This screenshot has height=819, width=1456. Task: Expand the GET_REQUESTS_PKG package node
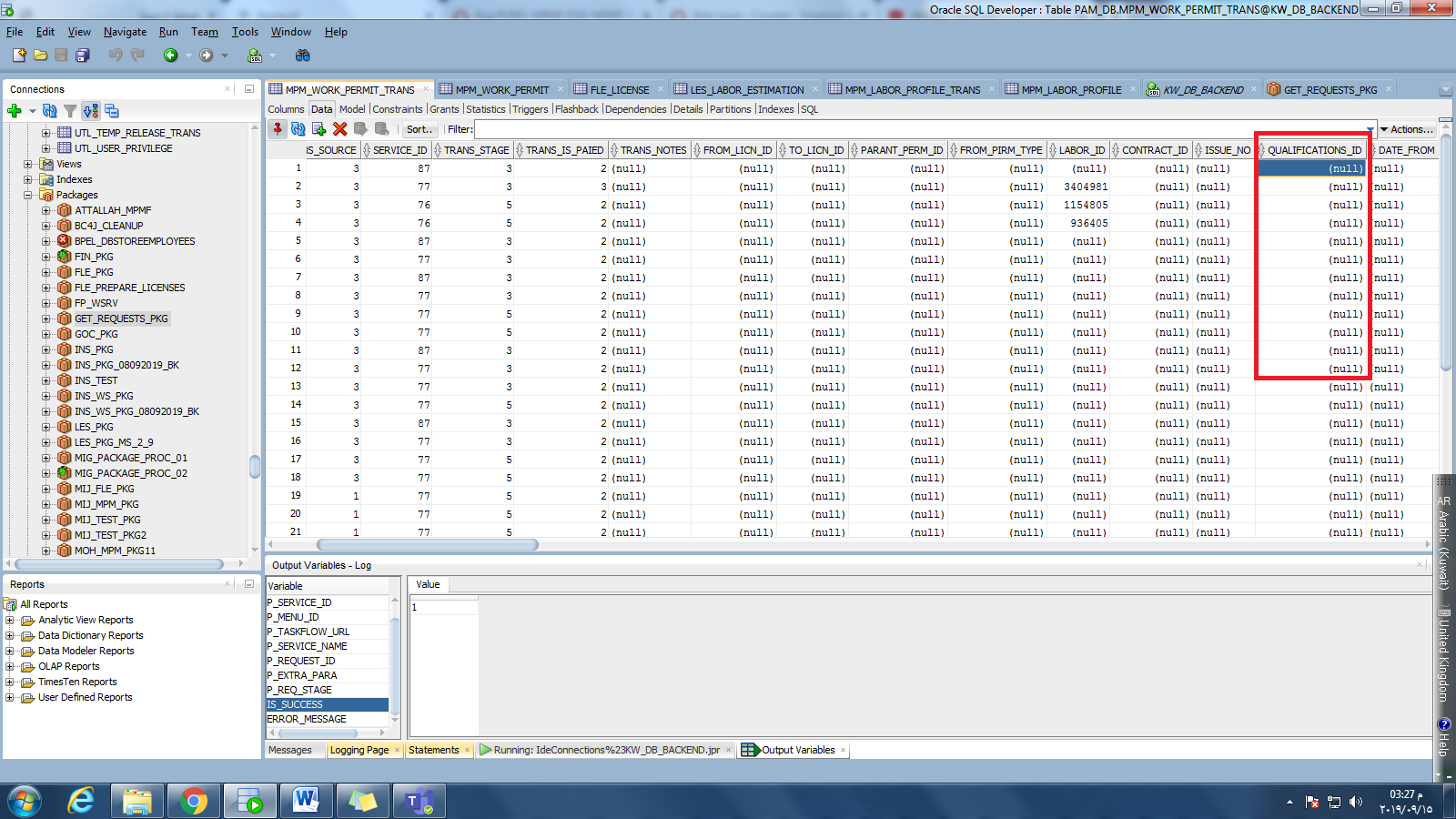pyautogui.click(x=46, y=319)
